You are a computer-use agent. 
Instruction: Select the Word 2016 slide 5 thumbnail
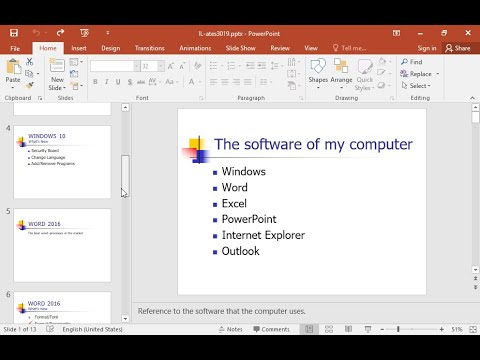pos(62,245)
